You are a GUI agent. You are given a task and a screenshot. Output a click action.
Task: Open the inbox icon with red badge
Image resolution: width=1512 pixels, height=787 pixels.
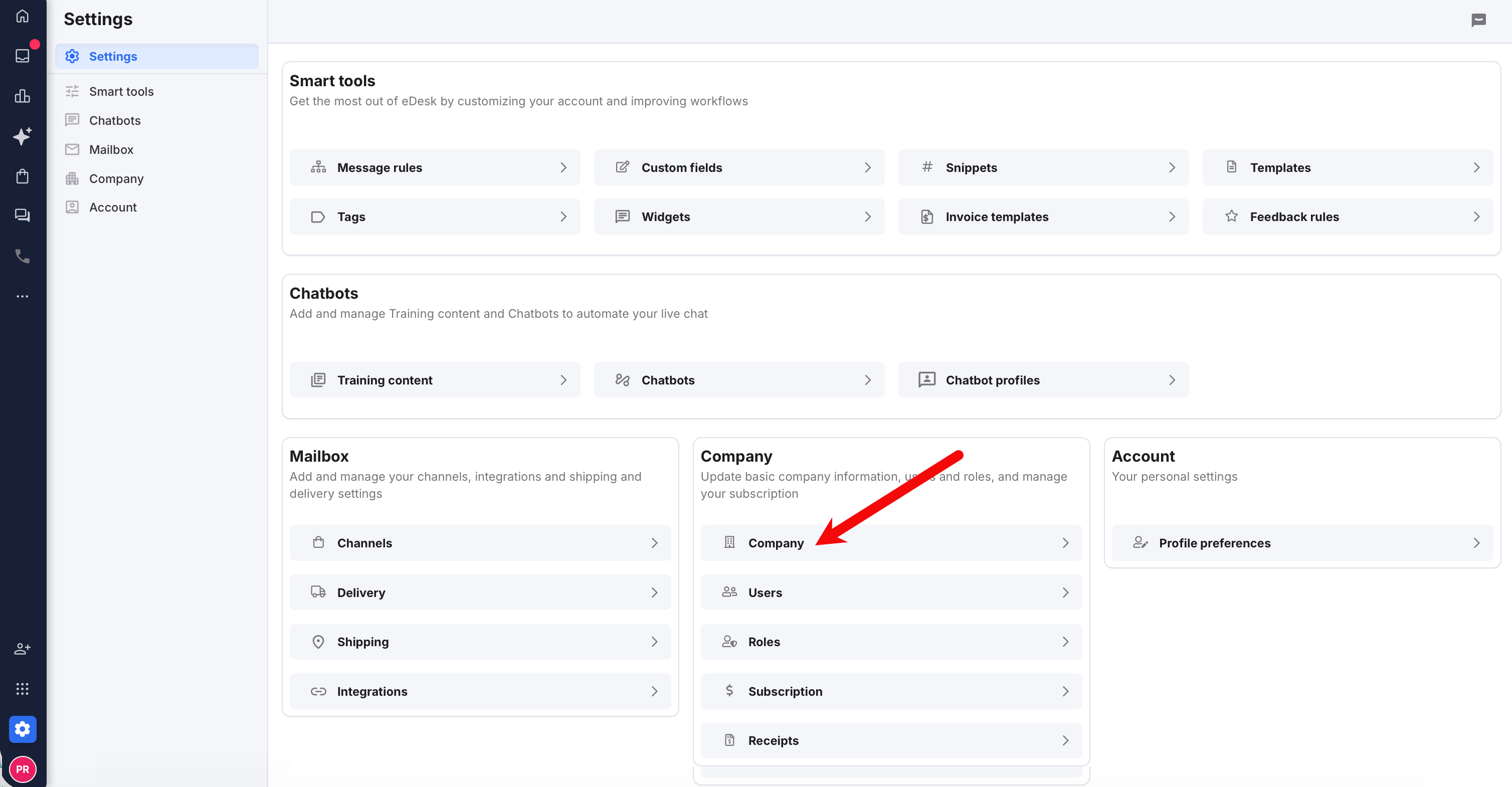coord(22,56)
